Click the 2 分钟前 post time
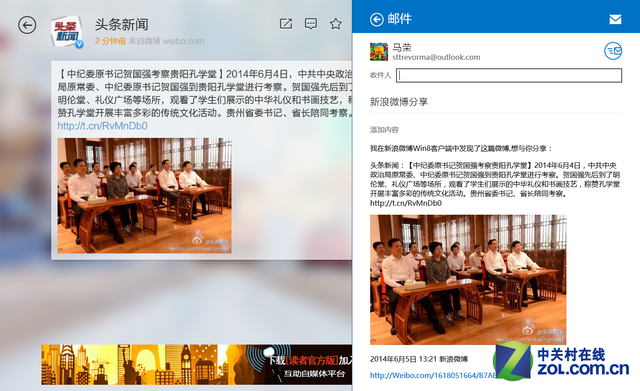Image resolution: width=640 pixels, height=391 pixels. coord(110,41)
